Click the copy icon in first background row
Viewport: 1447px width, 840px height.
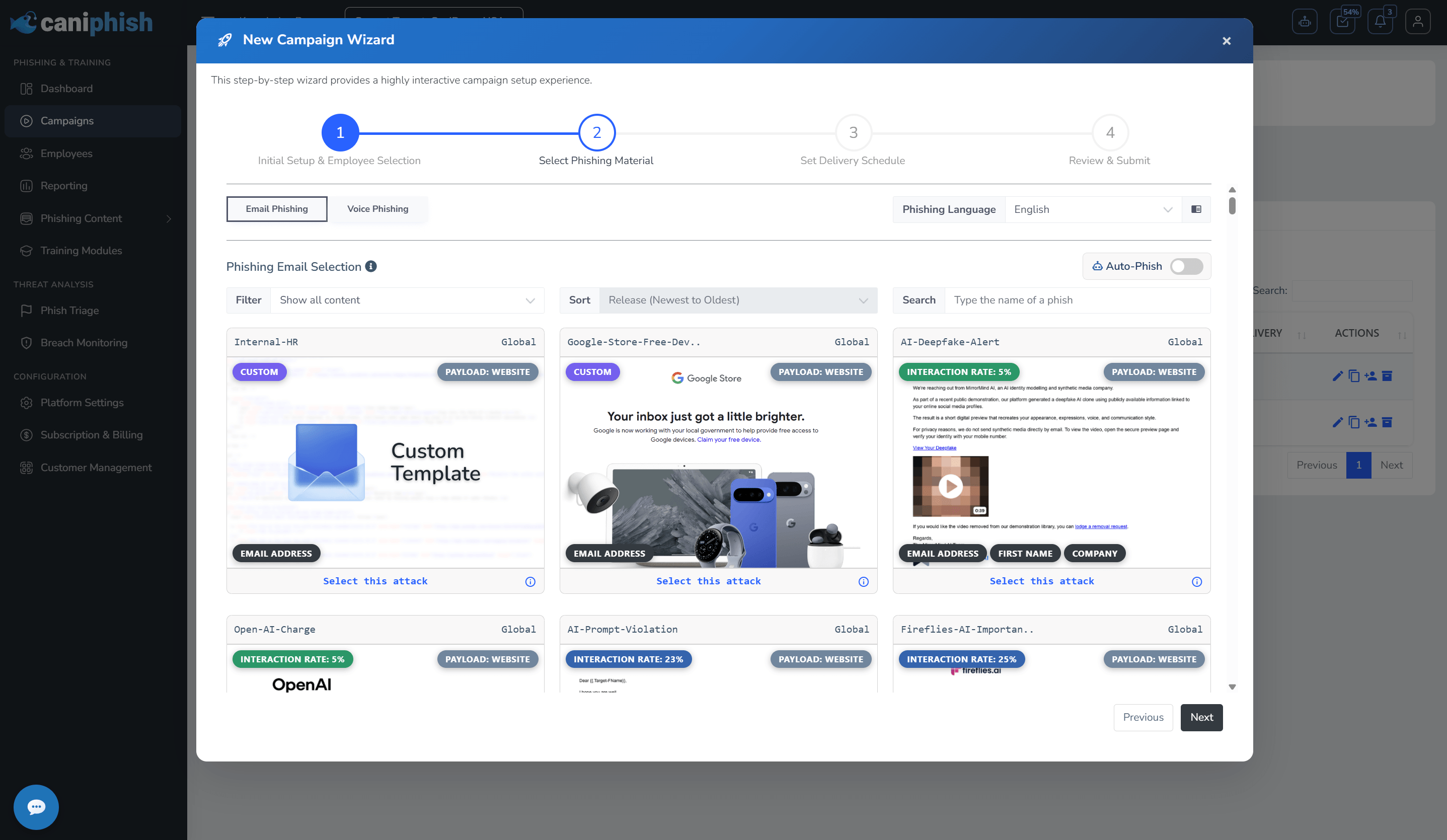pos(1354,376)
